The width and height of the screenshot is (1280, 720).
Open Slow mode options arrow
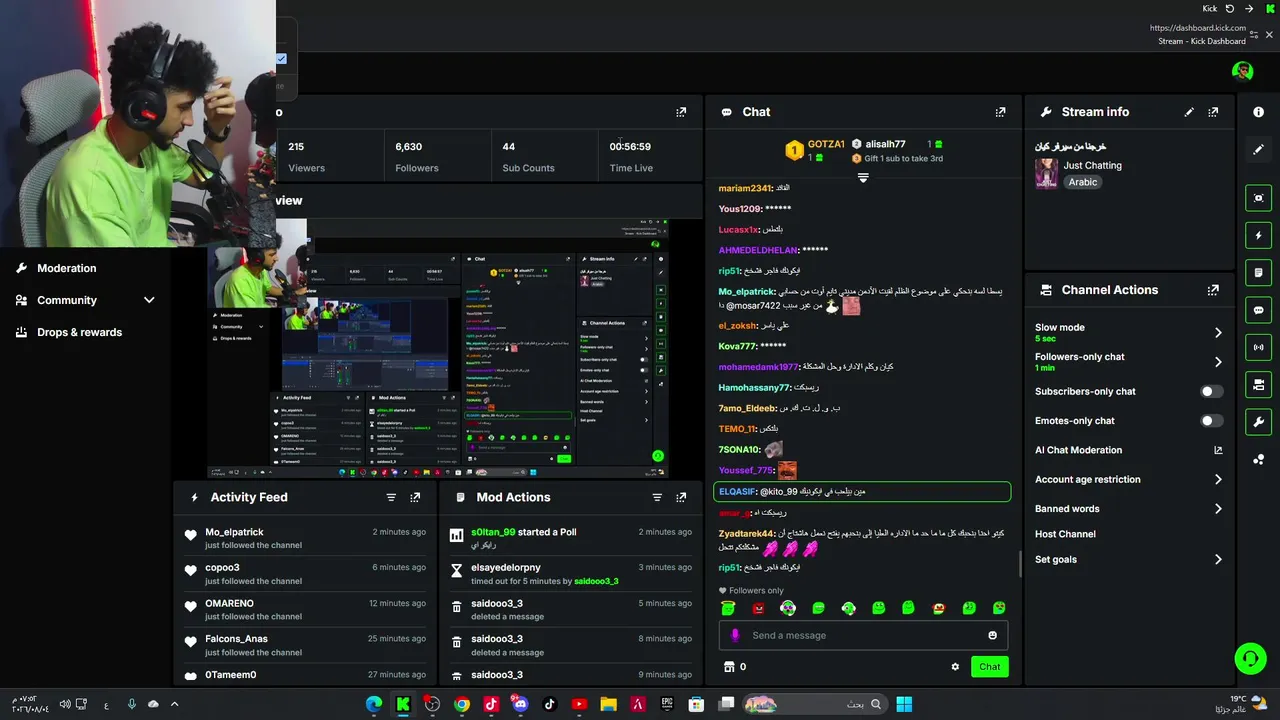[x=1217, y=332]
